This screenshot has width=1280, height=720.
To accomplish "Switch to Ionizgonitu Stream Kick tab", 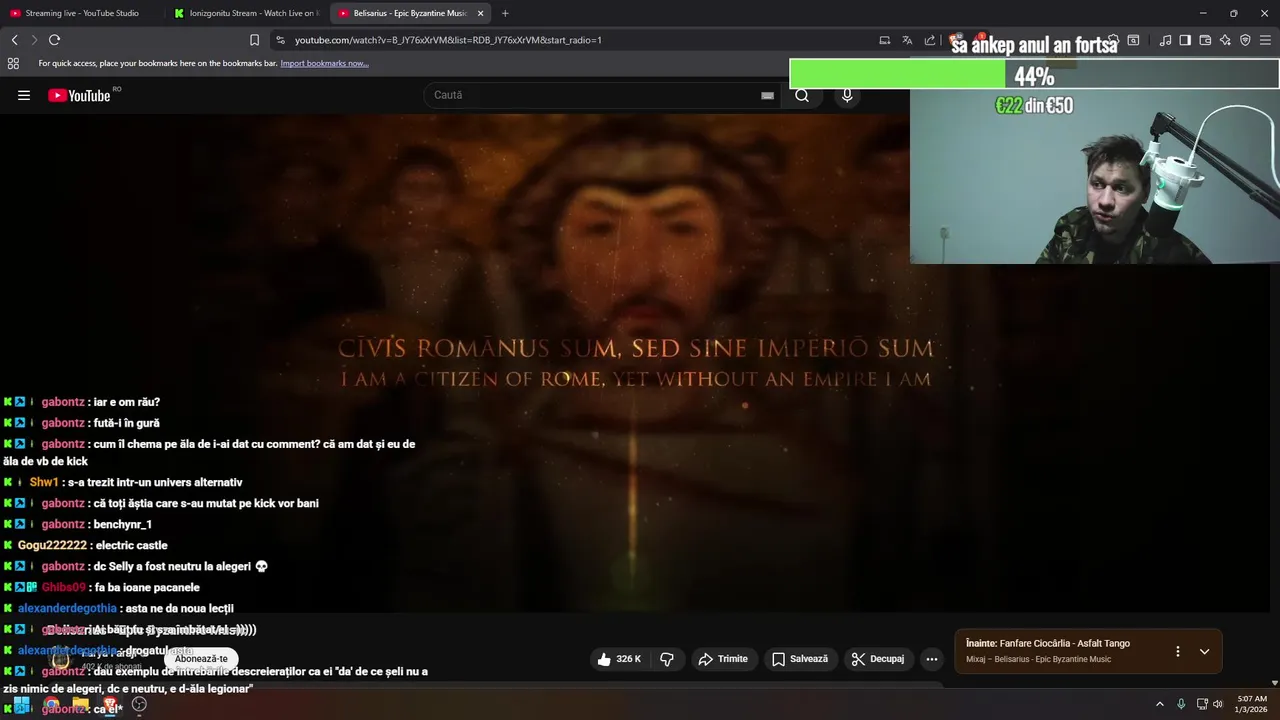I will point(245,13).
